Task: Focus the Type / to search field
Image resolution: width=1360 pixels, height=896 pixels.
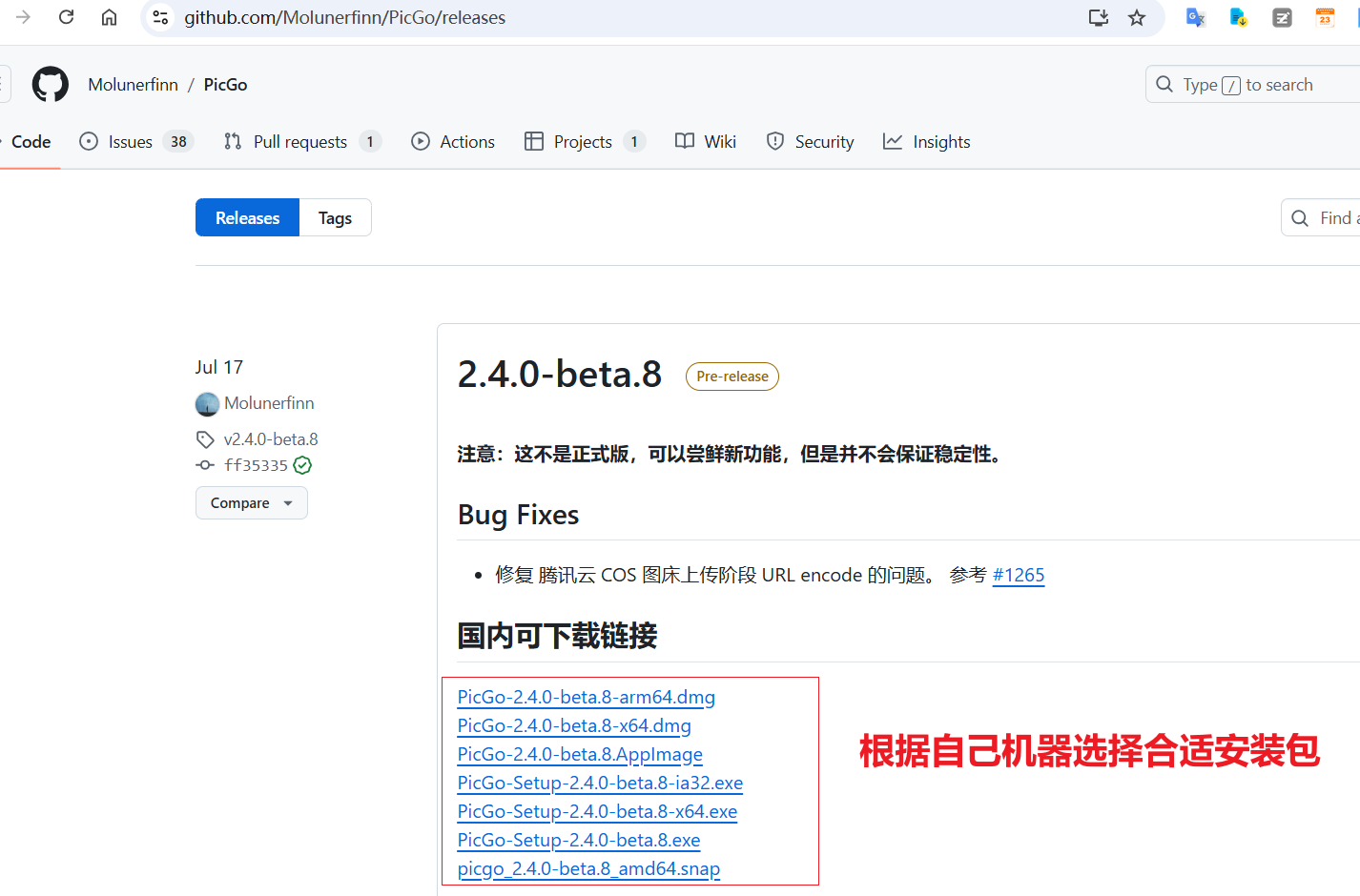Action: pos(1252,84)
